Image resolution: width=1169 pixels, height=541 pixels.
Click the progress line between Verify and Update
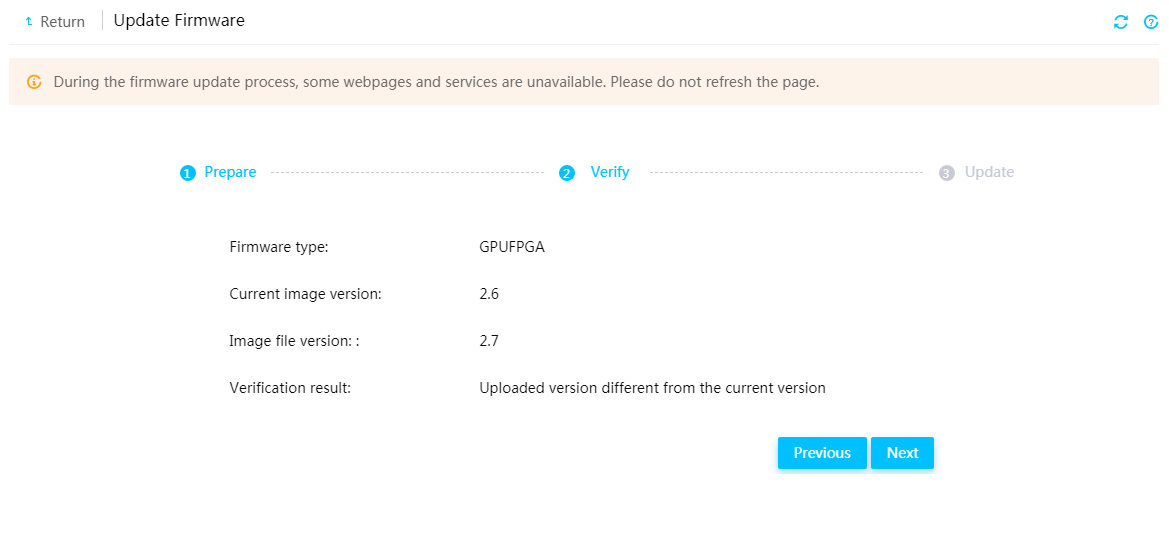pyautogui.click(x=787, y=173)
